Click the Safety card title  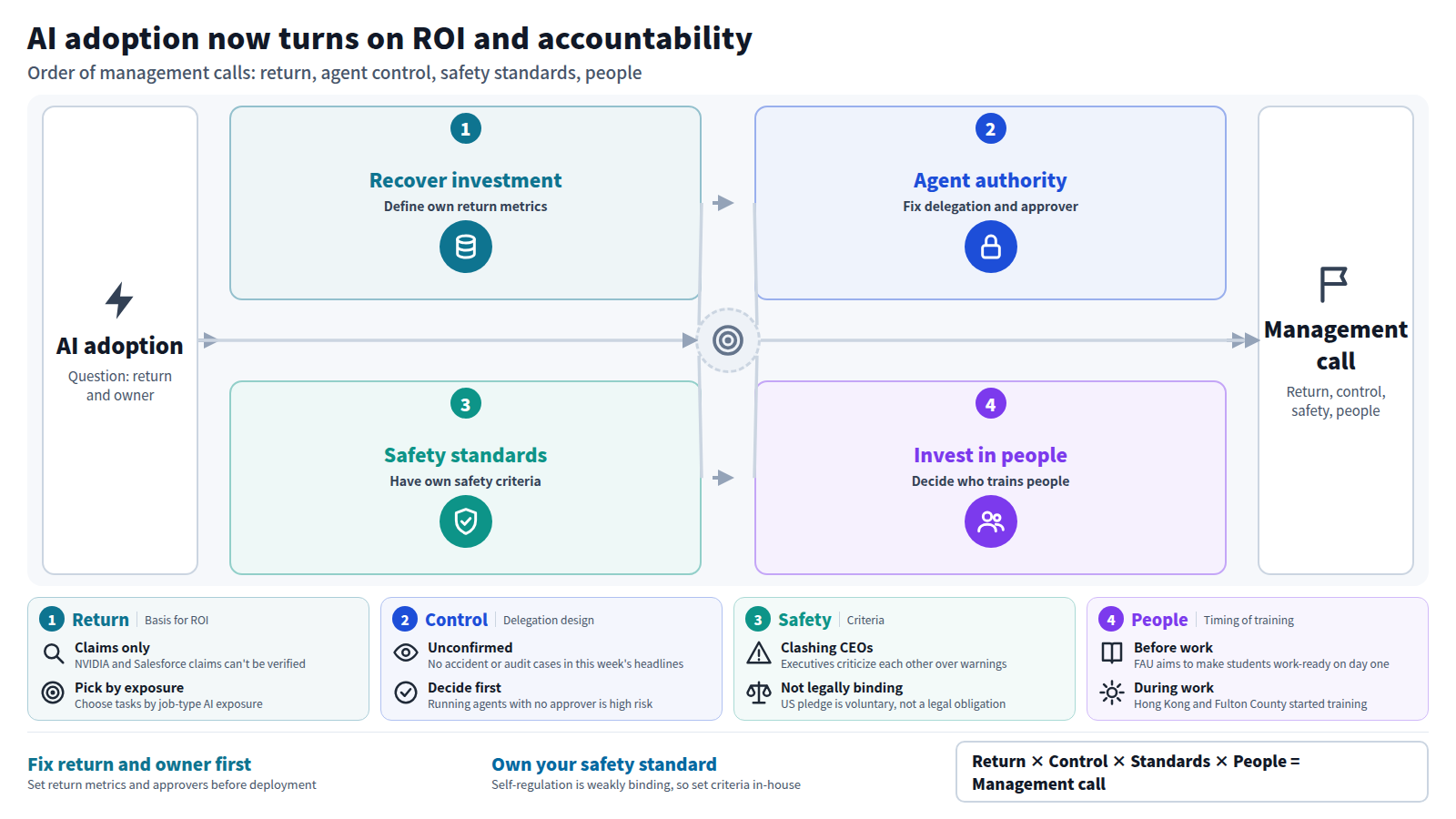click(804, 620)
